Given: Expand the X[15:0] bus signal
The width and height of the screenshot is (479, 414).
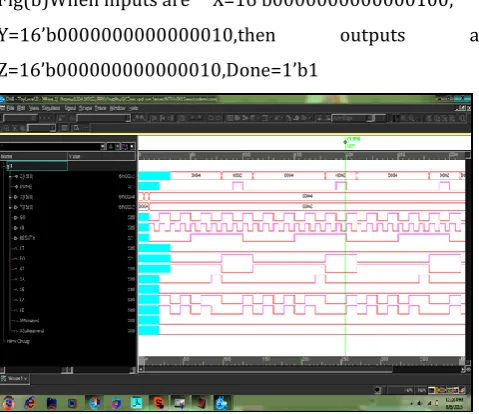Looking at the screenshot, I should 11,197.
